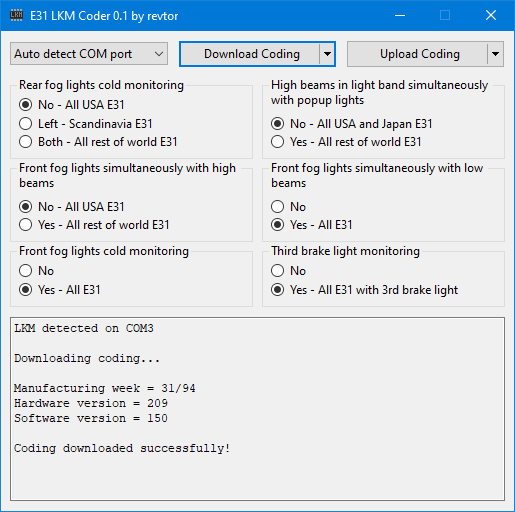The height and width of the screenshot is (512, 515).
Task: Select fog with high beams 'No - All USA E31'
Action: 72,207
